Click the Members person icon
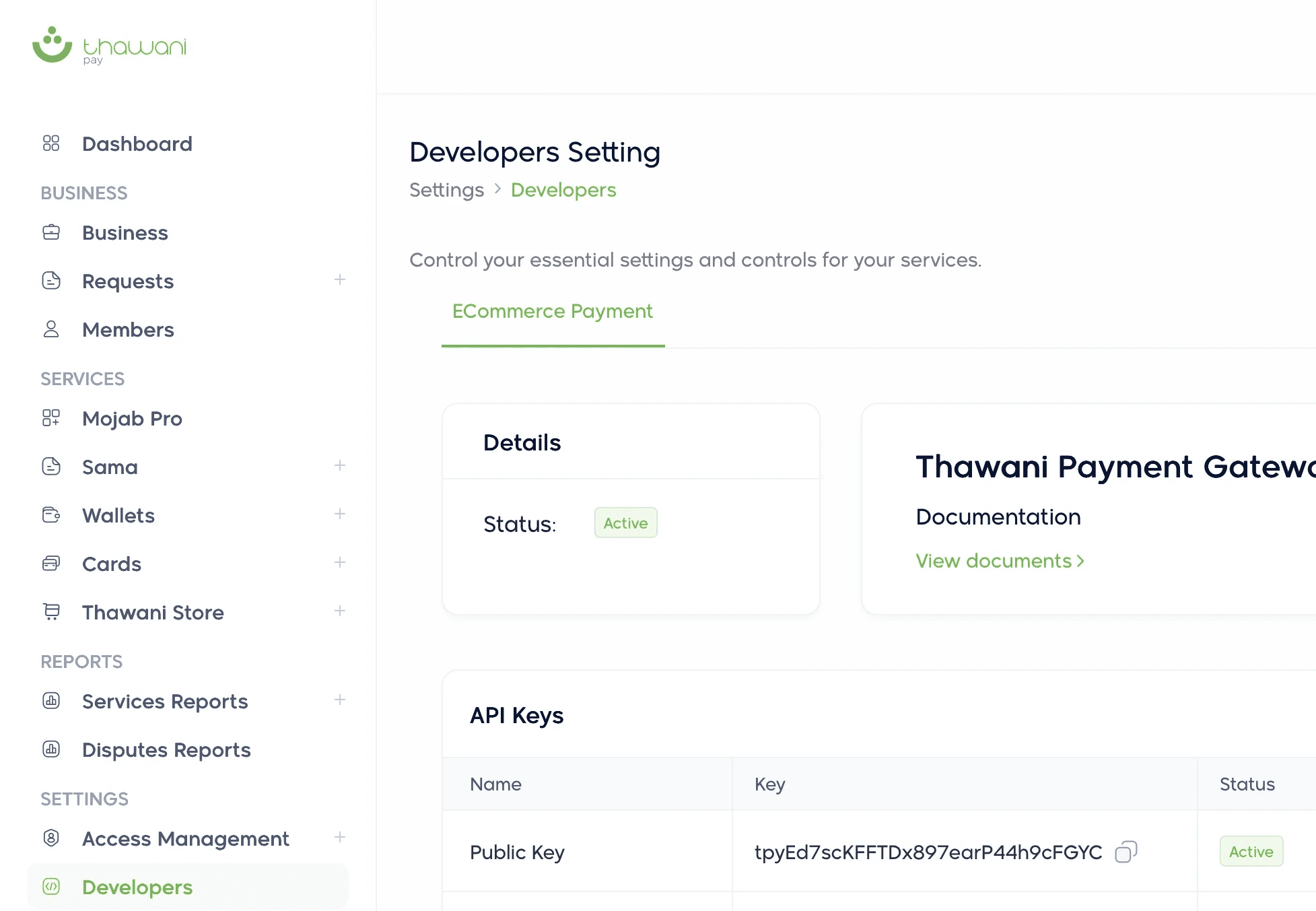1316x911 pixels. point(51,329)
